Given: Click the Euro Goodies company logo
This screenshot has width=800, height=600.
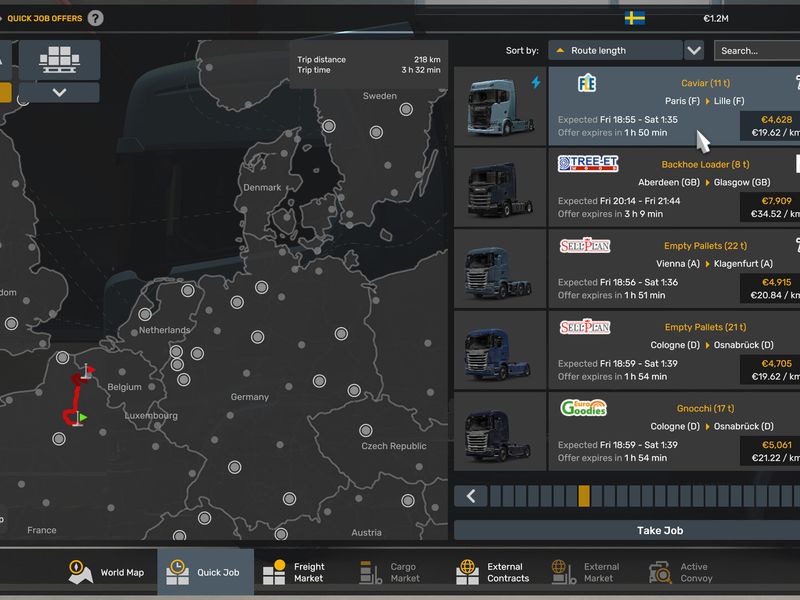Looking at the screenshot, I should point(584,408).
